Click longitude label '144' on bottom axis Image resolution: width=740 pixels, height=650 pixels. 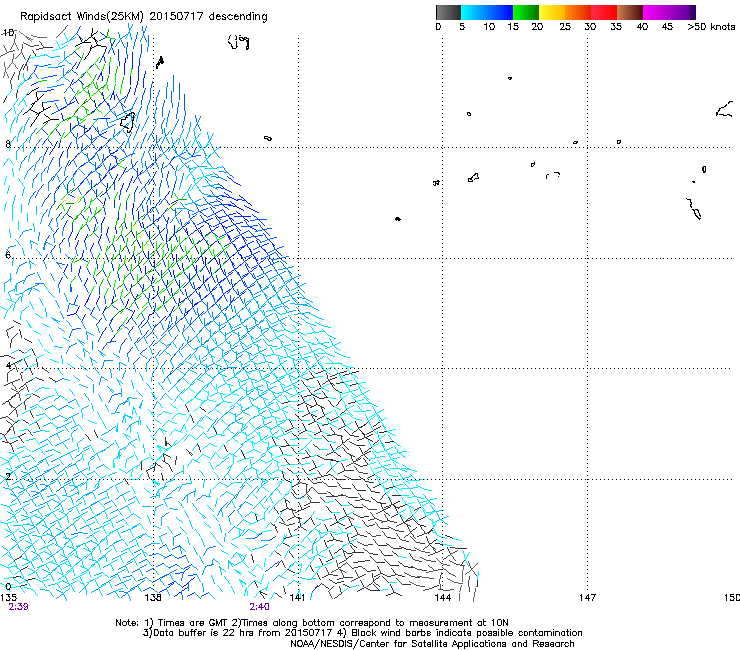tap(443, 597)
